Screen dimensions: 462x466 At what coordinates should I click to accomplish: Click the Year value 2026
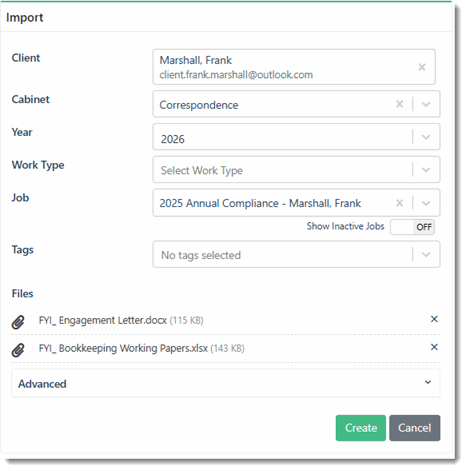(x=173, y=139)
